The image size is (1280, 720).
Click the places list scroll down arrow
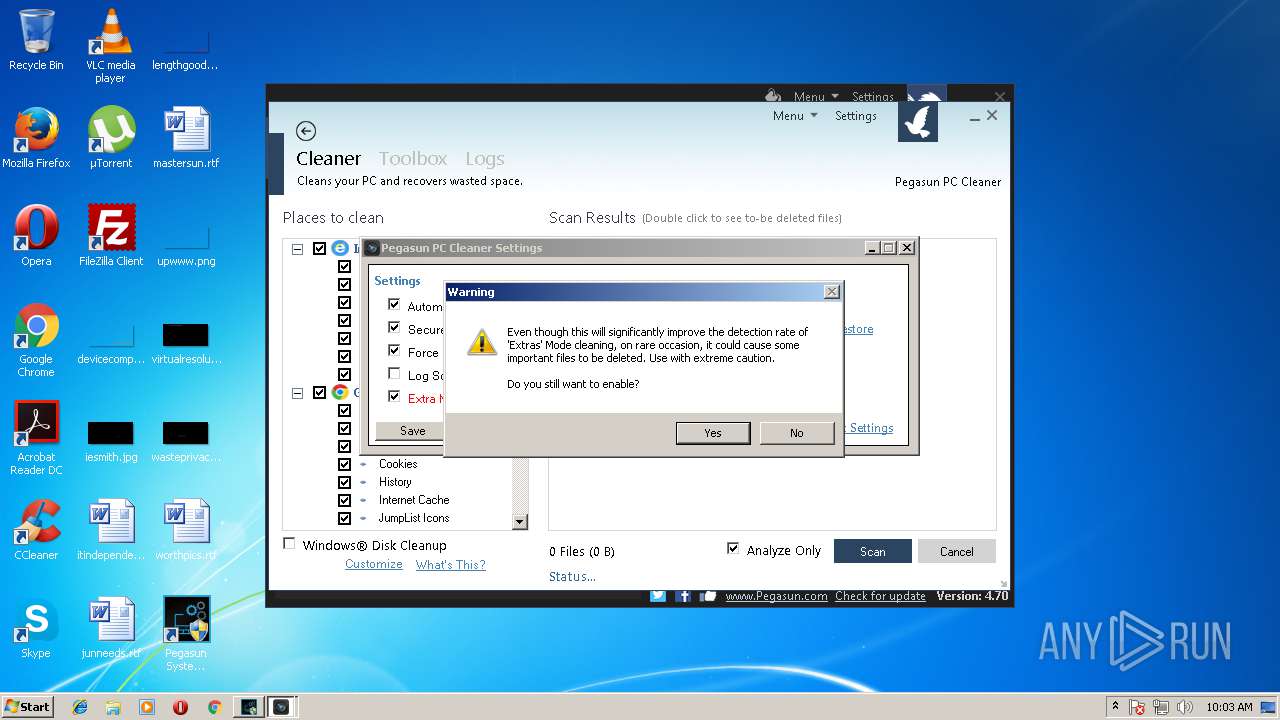[520, 522]
